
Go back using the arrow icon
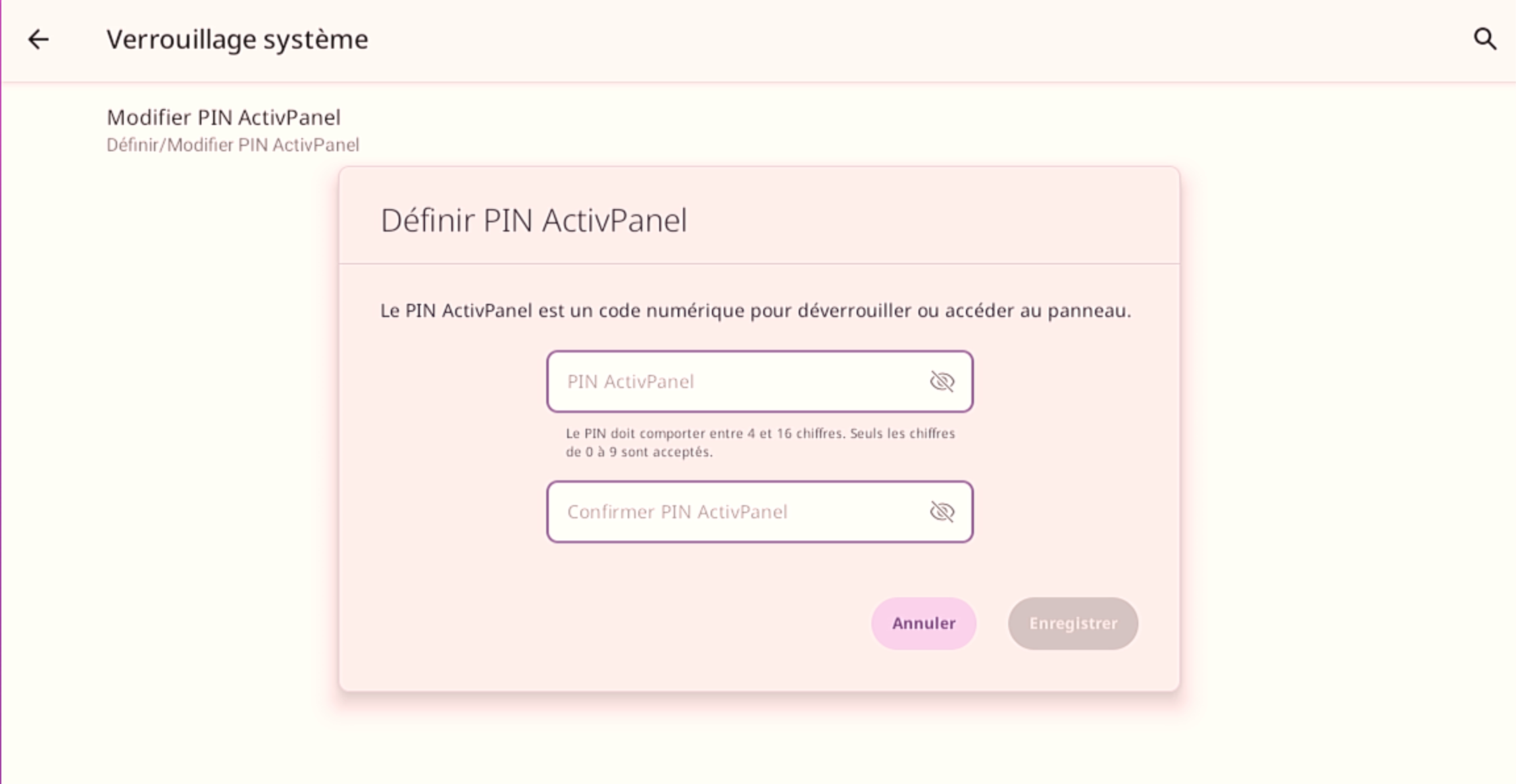(x=38, y=39)
